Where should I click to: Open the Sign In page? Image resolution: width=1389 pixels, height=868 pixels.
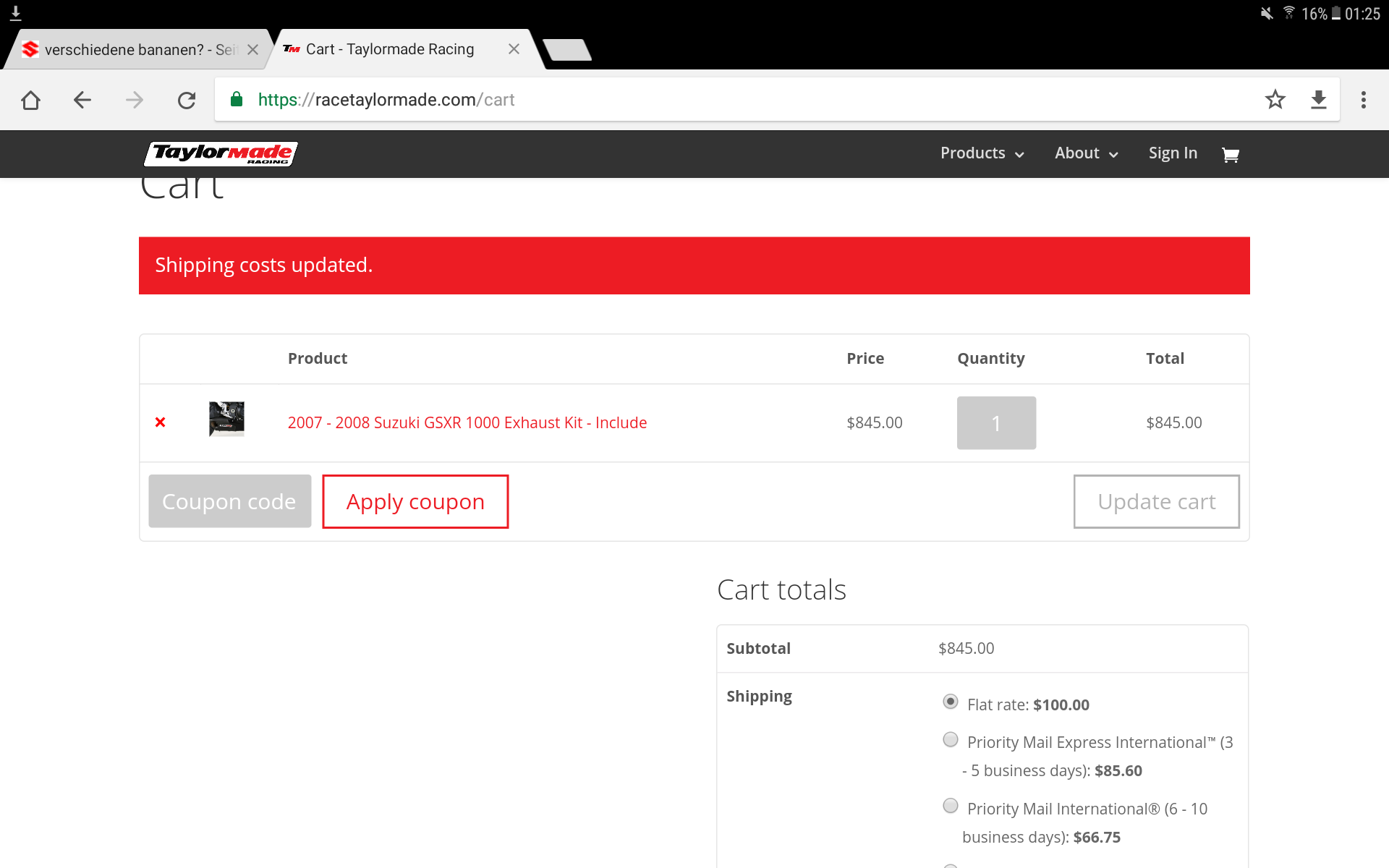1173,153
